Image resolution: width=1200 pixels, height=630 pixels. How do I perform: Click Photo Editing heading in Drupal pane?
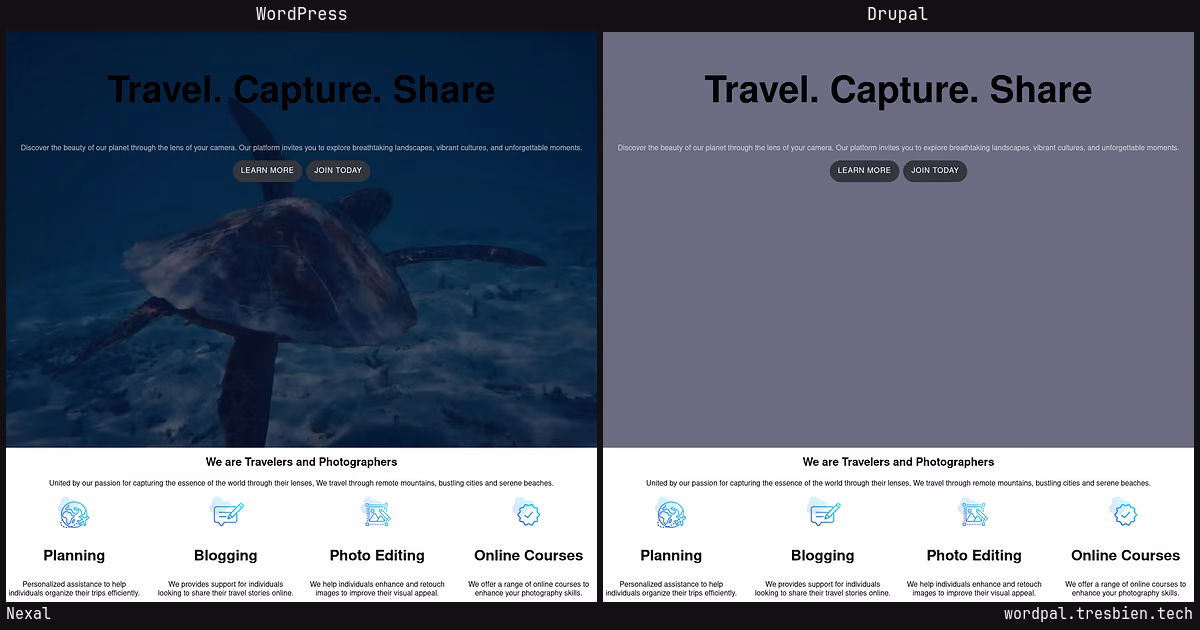[x=974, y=556]
